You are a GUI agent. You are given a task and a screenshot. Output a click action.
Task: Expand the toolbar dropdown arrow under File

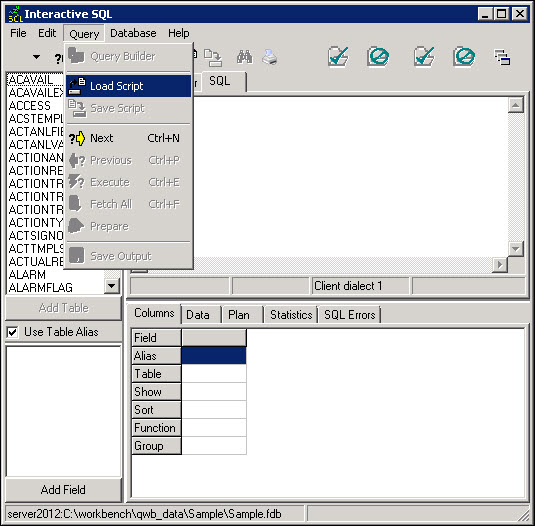36,57
